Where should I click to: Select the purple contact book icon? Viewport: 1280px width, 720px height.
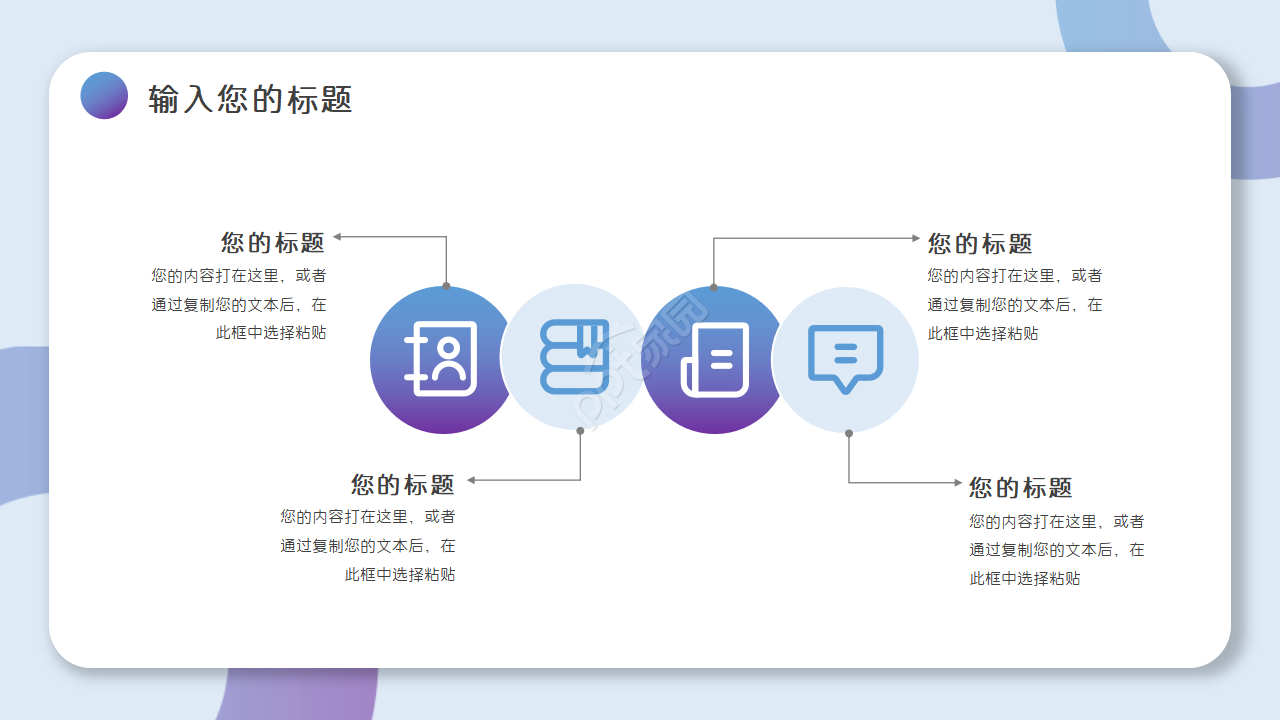[440, 358]
